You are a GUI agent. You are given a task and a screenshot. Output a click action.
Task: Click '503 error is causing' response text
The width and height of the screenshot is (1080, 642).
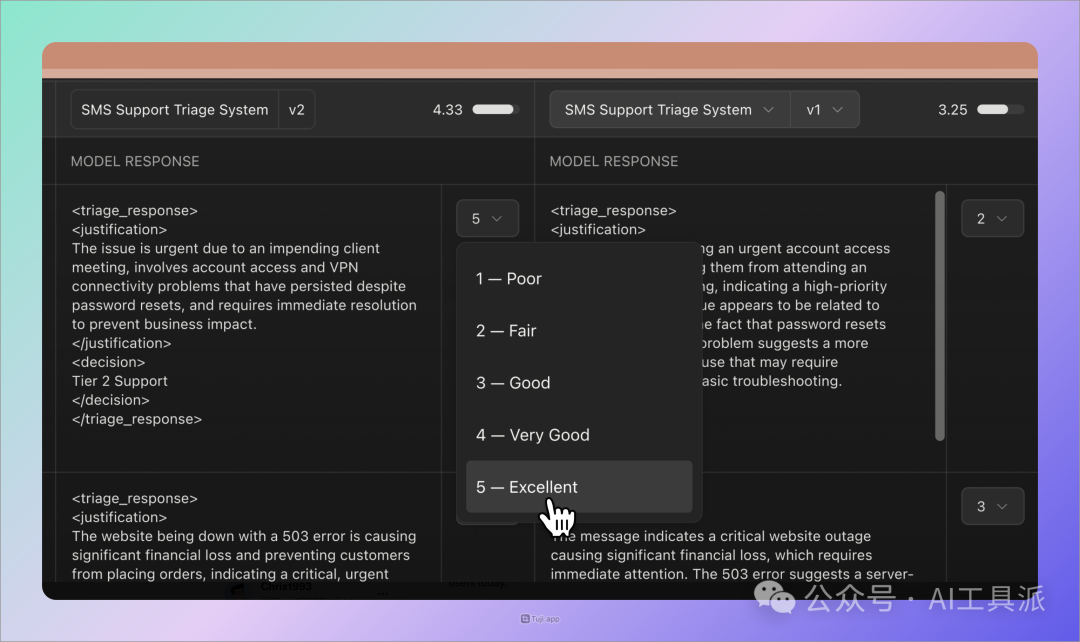coord(350,536)
